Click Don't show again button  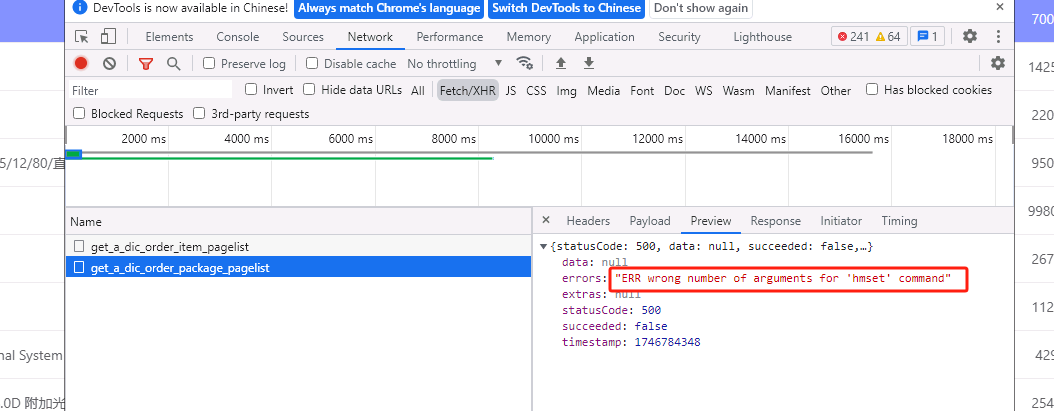coord(700,8)
